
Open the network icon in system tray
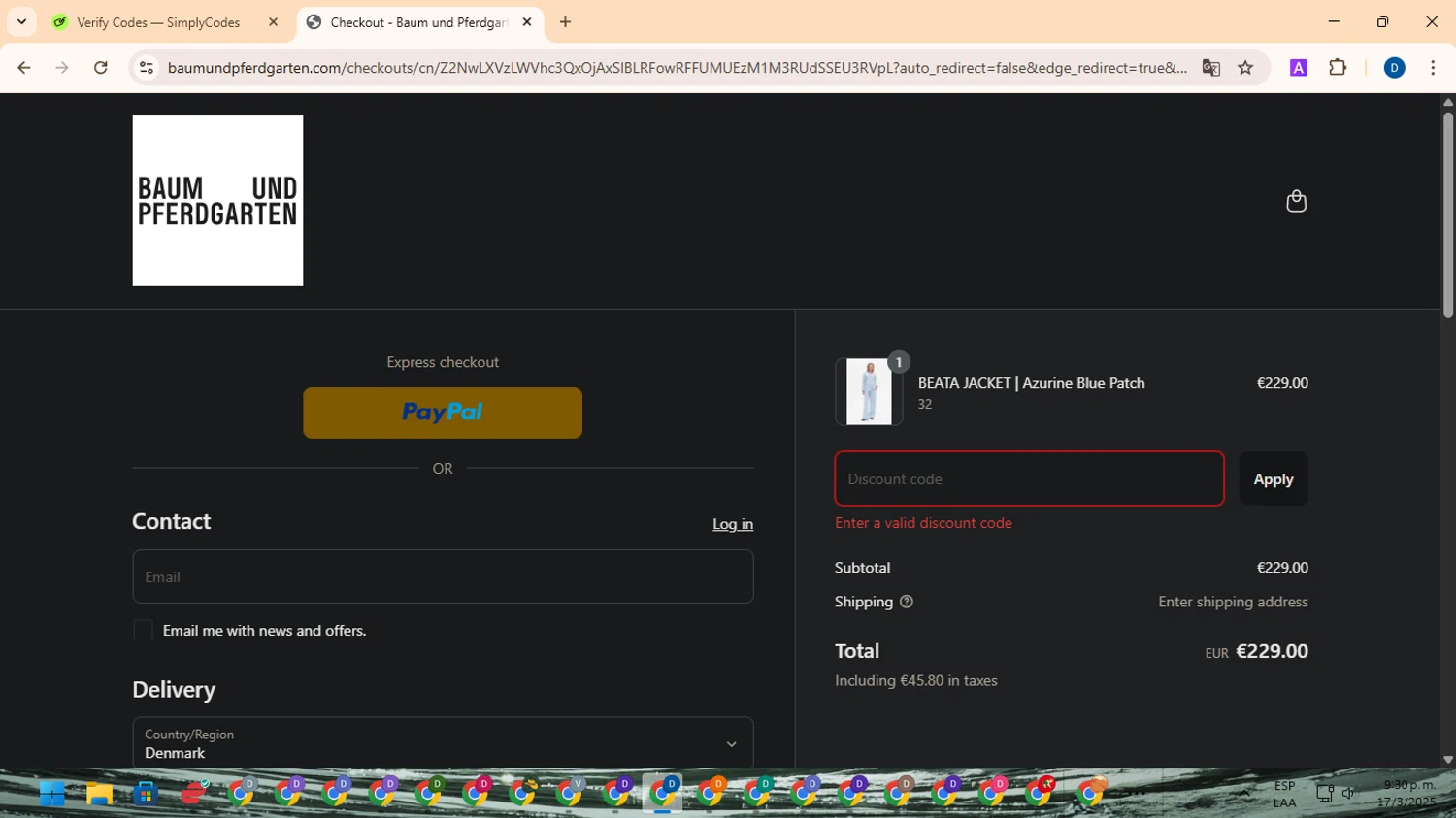tap(1324, 794)
